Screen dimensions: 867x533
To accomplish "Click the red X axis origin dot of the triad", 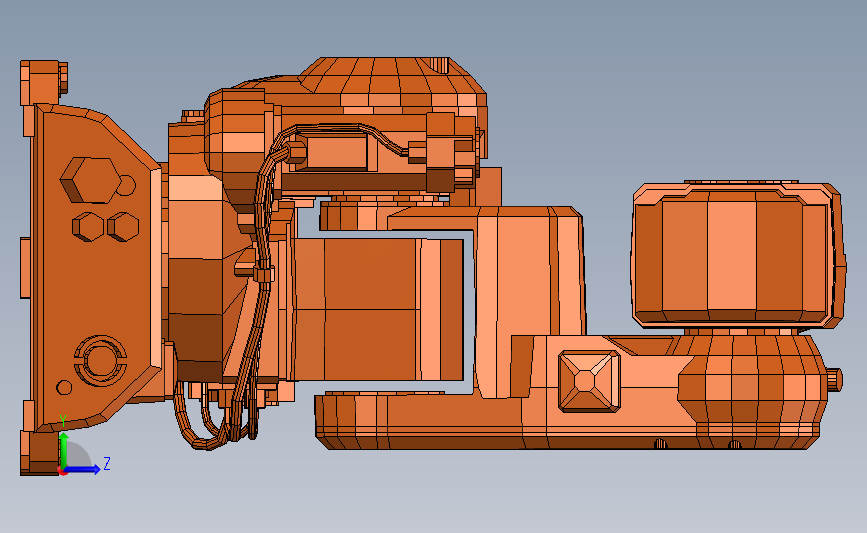I will coord(62,471).
